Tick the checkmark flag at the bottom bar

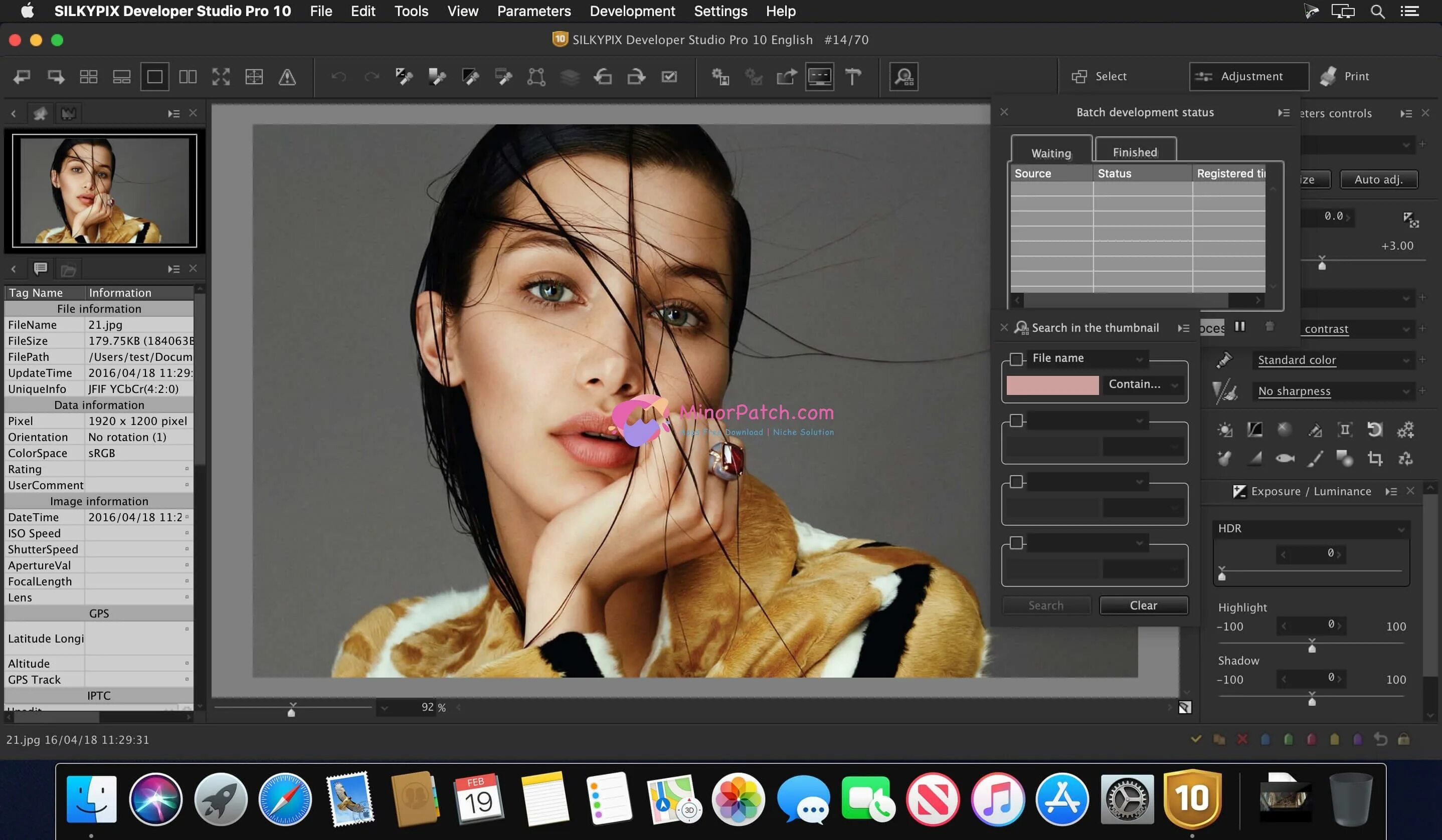click(1196, 739)
